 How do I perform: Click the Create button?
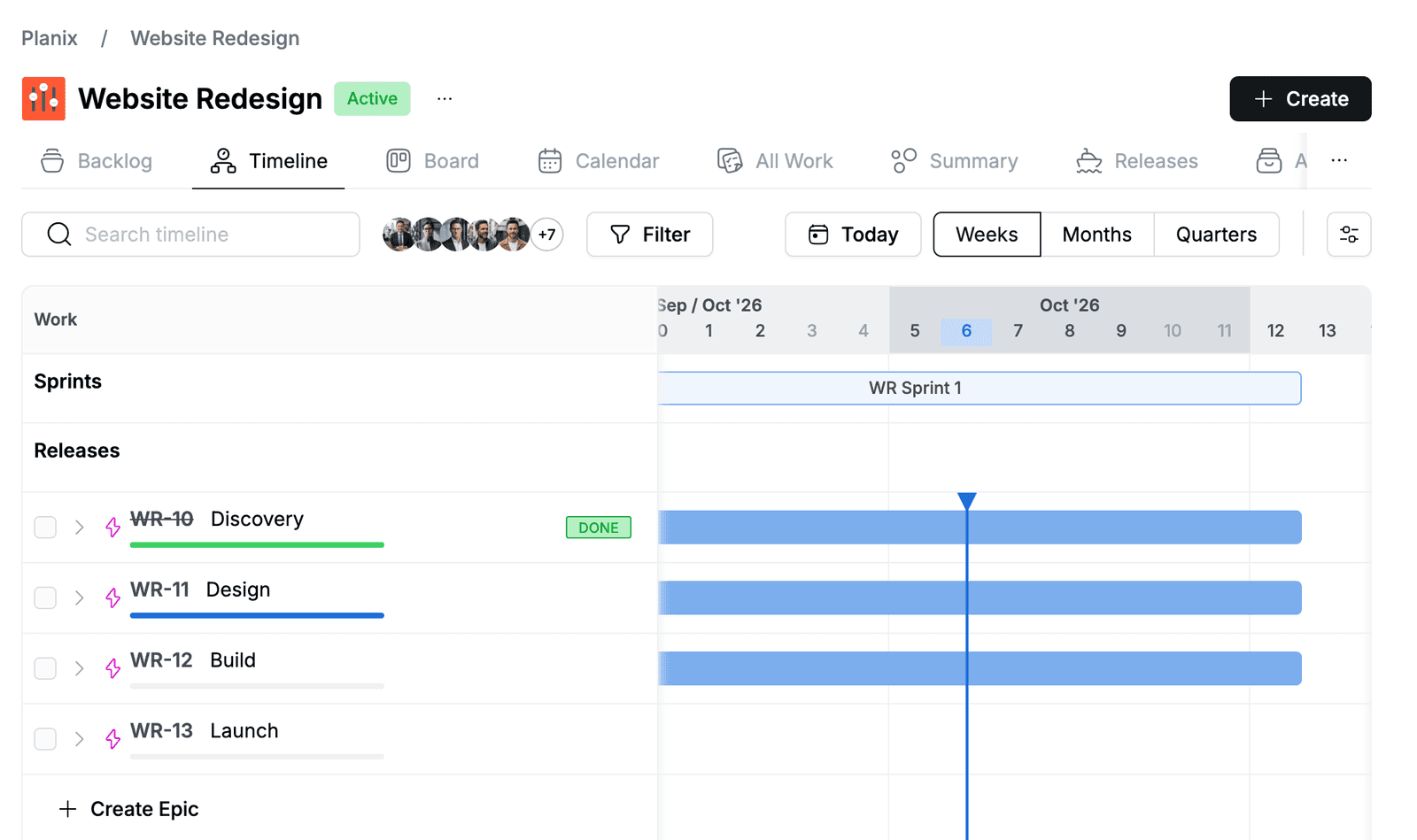pyautogui.click(x=1300, y=99)
